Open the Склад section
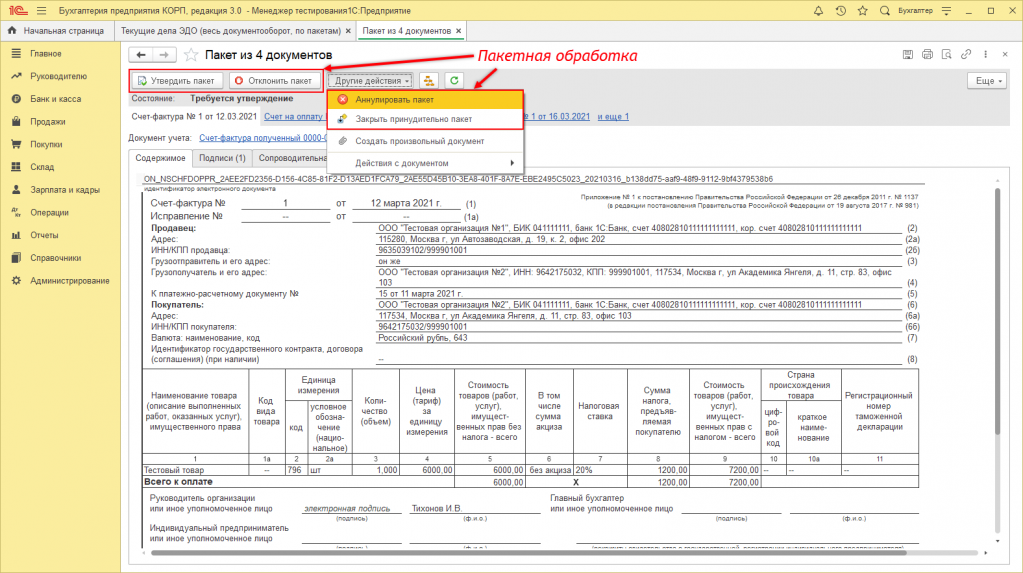Image resolution: width=1023 pixels, height=573 pixels. tap(42, 167)
